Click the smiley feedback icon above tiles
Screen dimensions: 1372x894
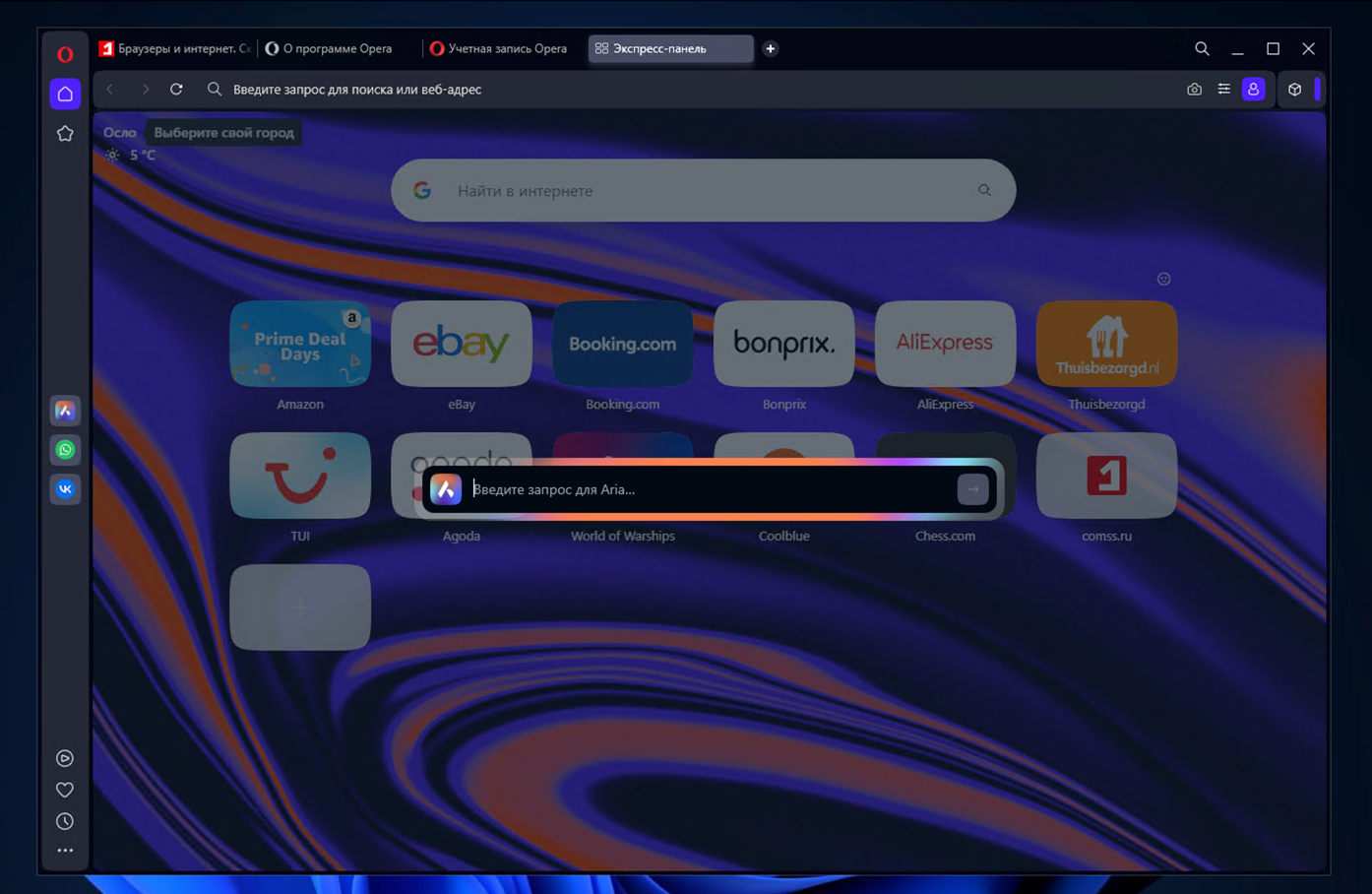click(x=1163, y=279)
